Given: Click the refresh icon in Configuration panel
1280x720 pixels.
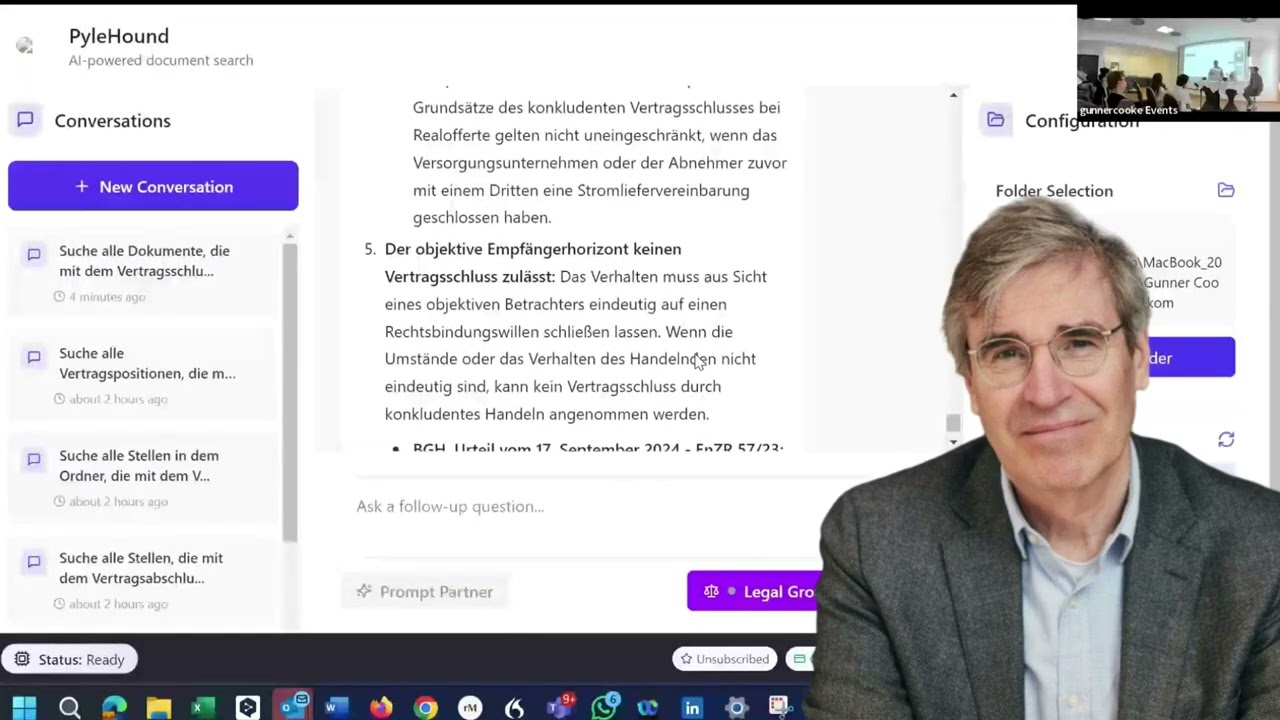Looking at the screenshot, I should pyautogui.click(x=1226, y=440).
